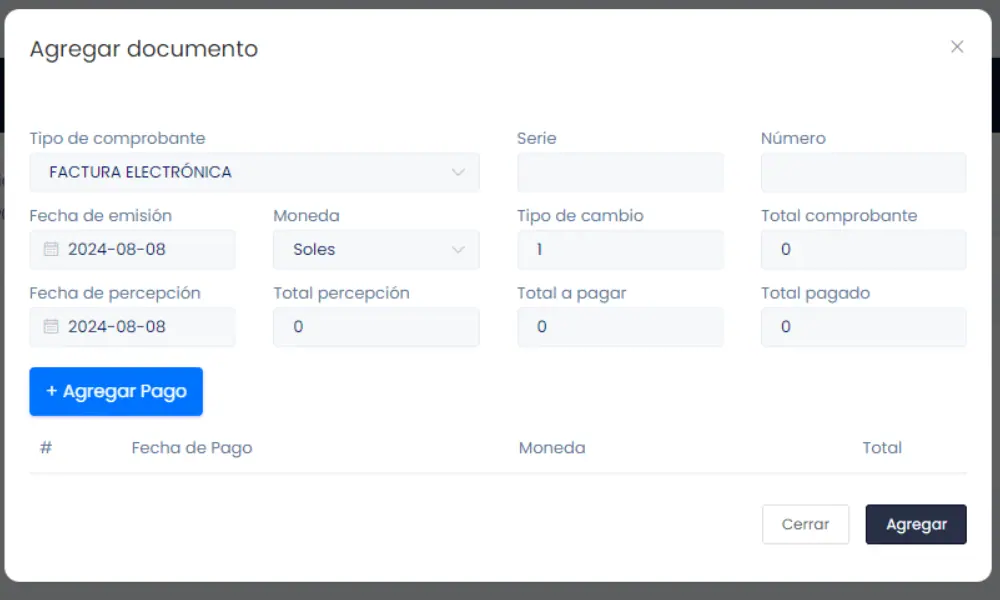
Task: Focus the Número input field
Action: [864, 172]
